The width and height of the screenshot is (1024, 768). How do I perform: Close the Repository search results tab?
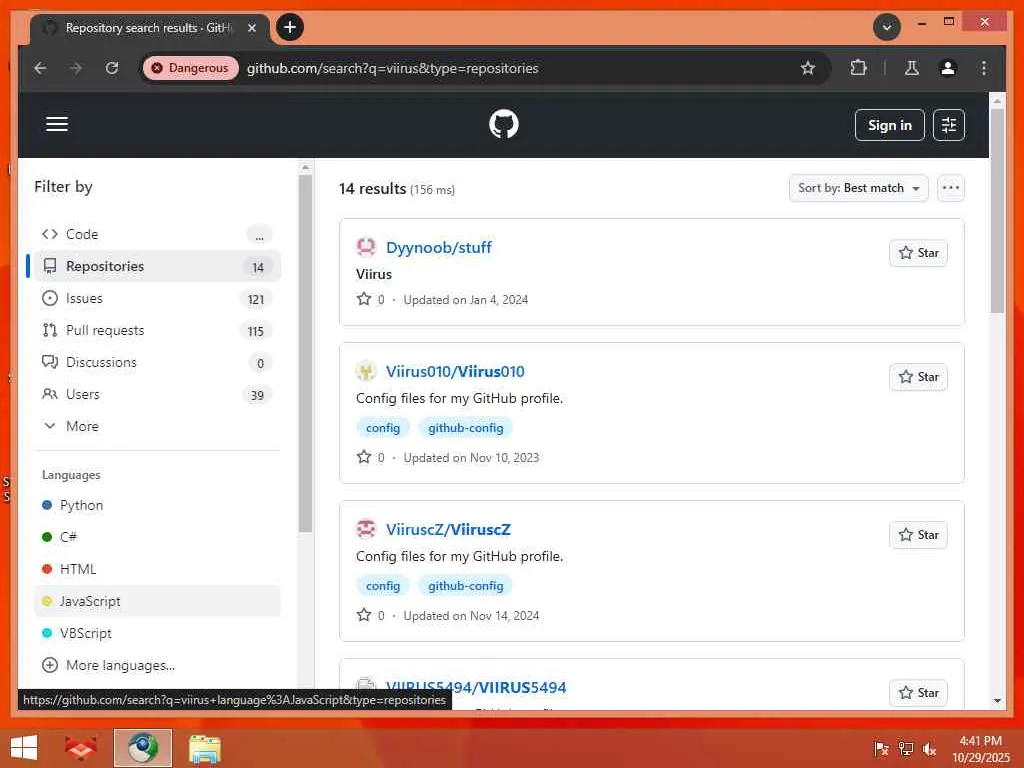251,28
